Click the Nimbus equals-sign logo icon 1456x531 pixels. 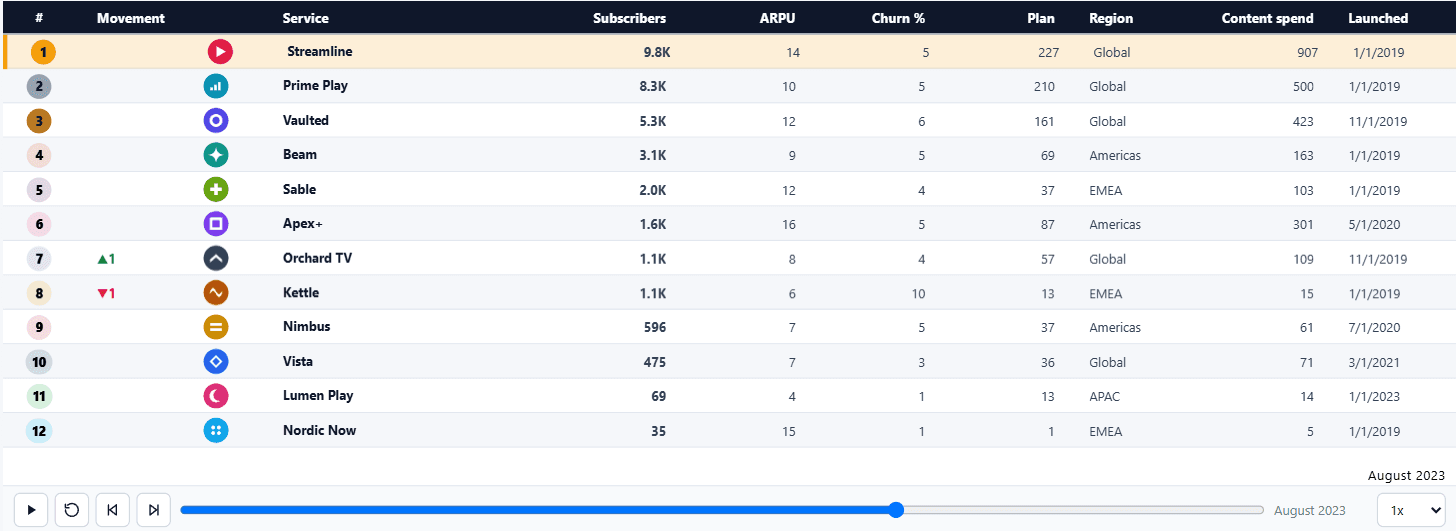tap(216, 327)
